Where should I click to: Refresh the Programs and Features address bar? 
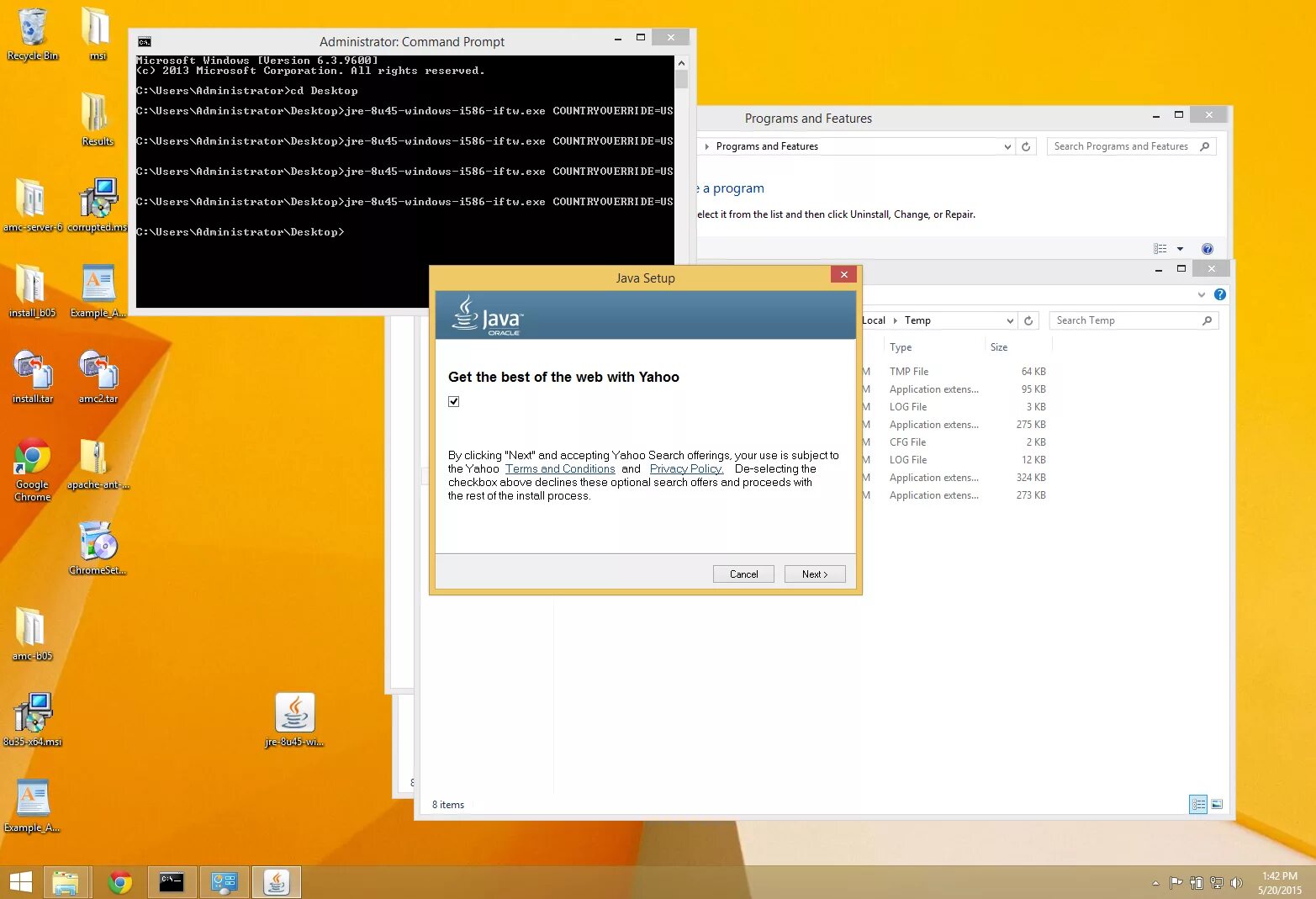pos(1026,146)
